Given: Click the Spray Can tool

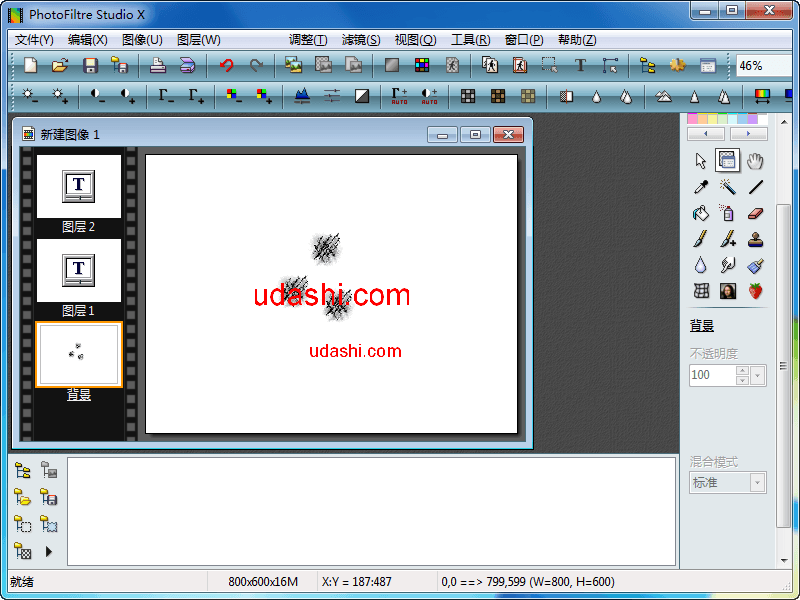Looking at the screenshot, I should [x=728, y=213].
